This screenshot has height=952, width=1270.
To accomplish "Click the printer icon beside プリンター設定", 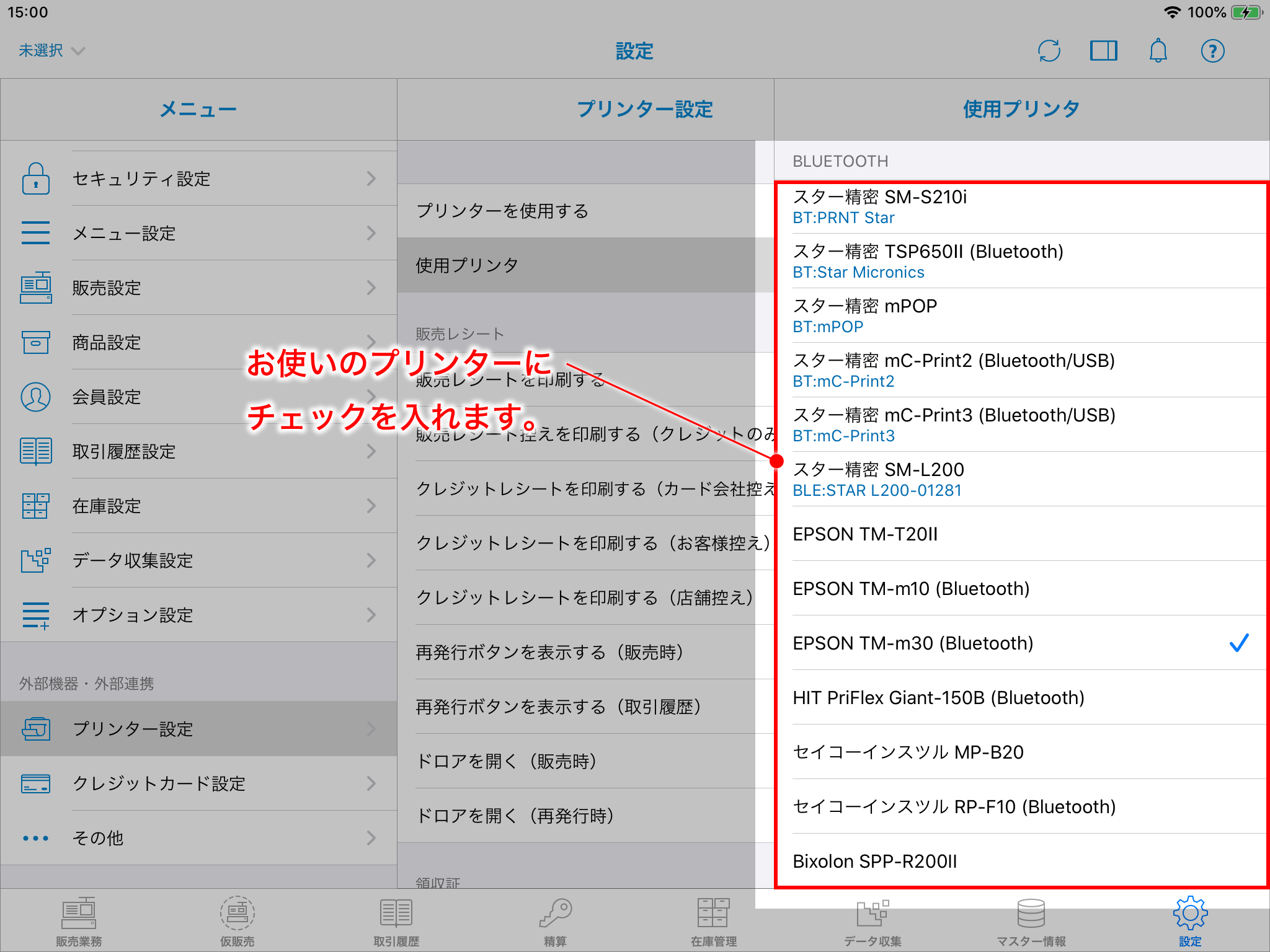I will (36, 729).
